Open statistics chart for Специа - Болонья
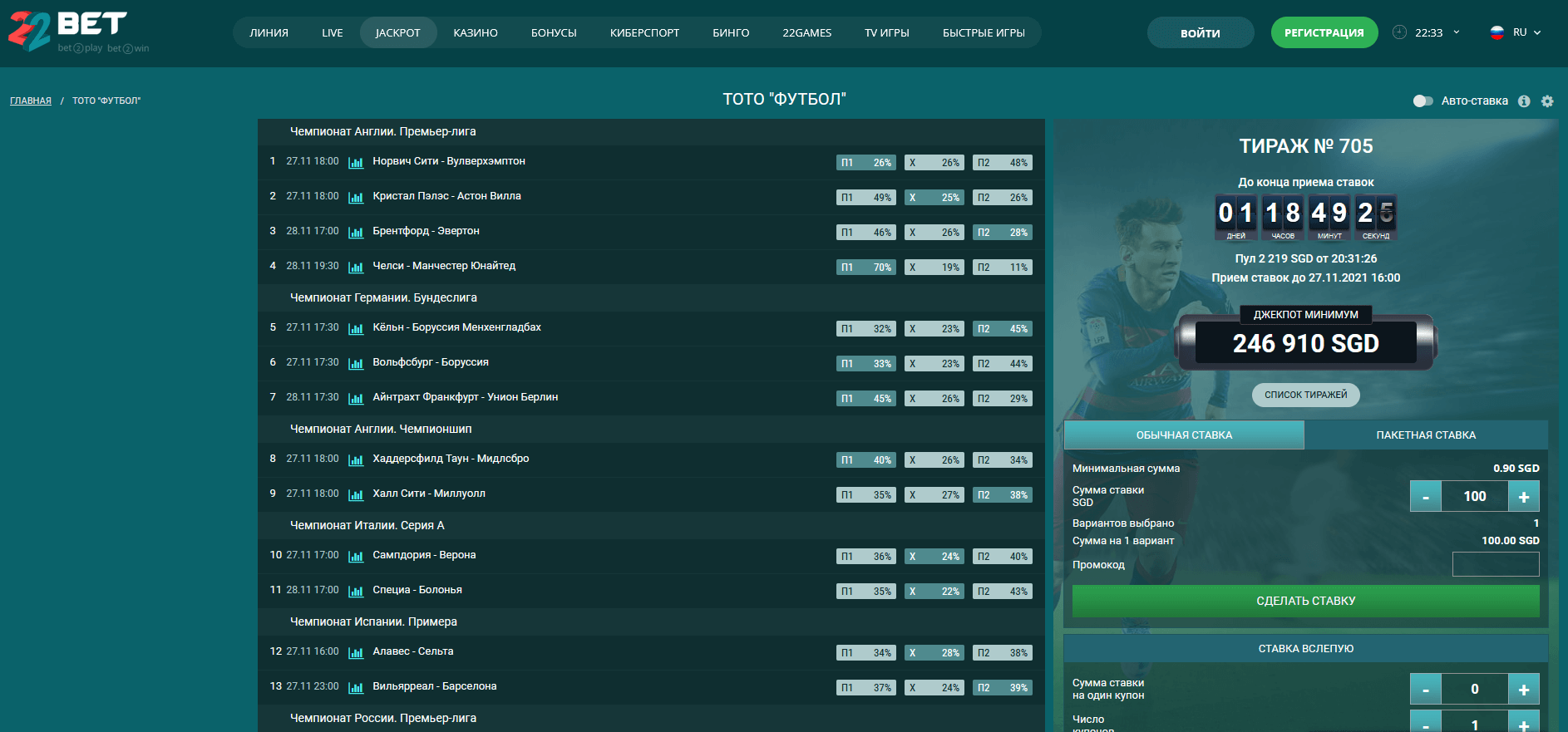This screenshot has width=1568, height=732. pos(356,592)
